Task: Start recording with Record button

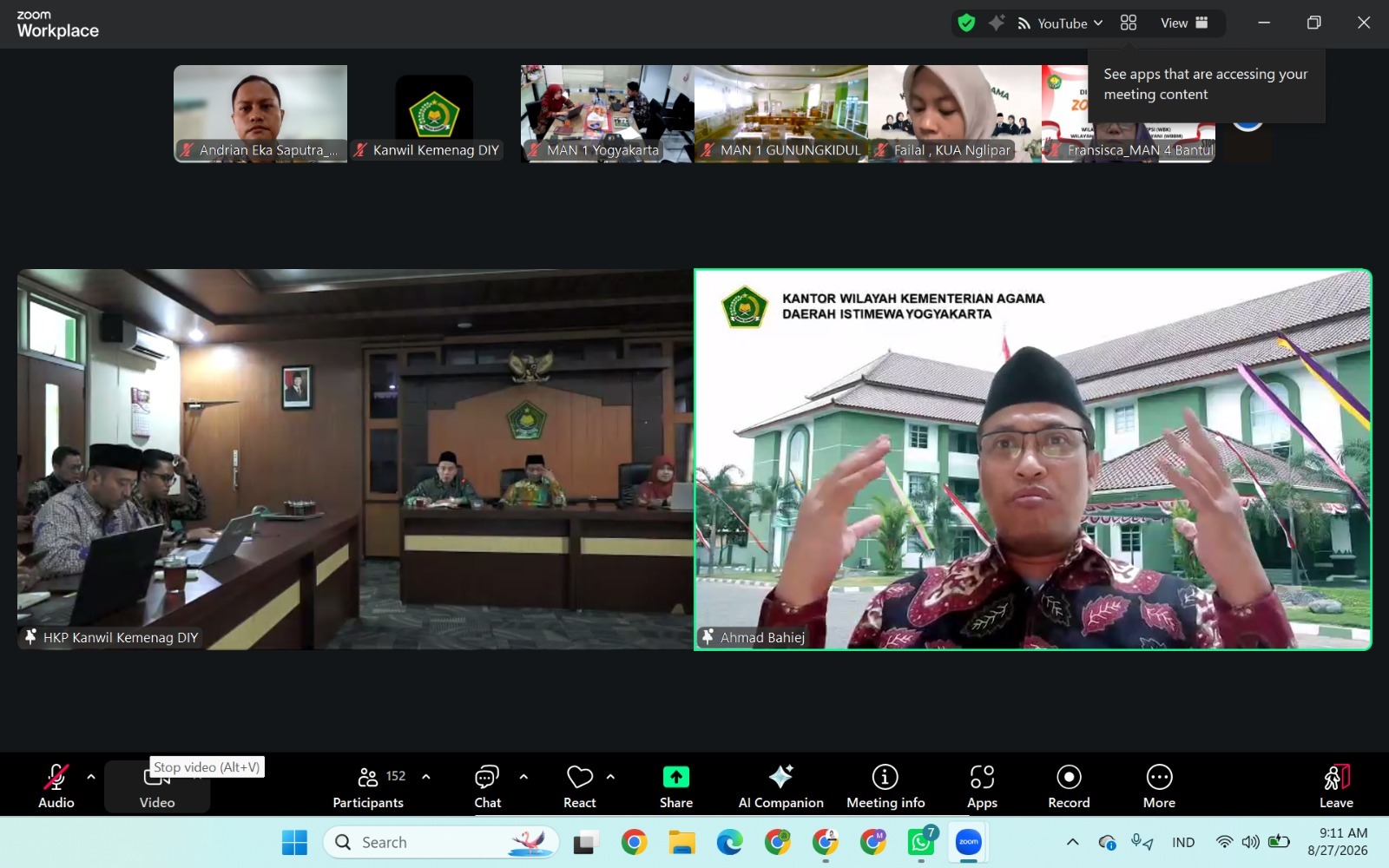Action: [1069, 786]
